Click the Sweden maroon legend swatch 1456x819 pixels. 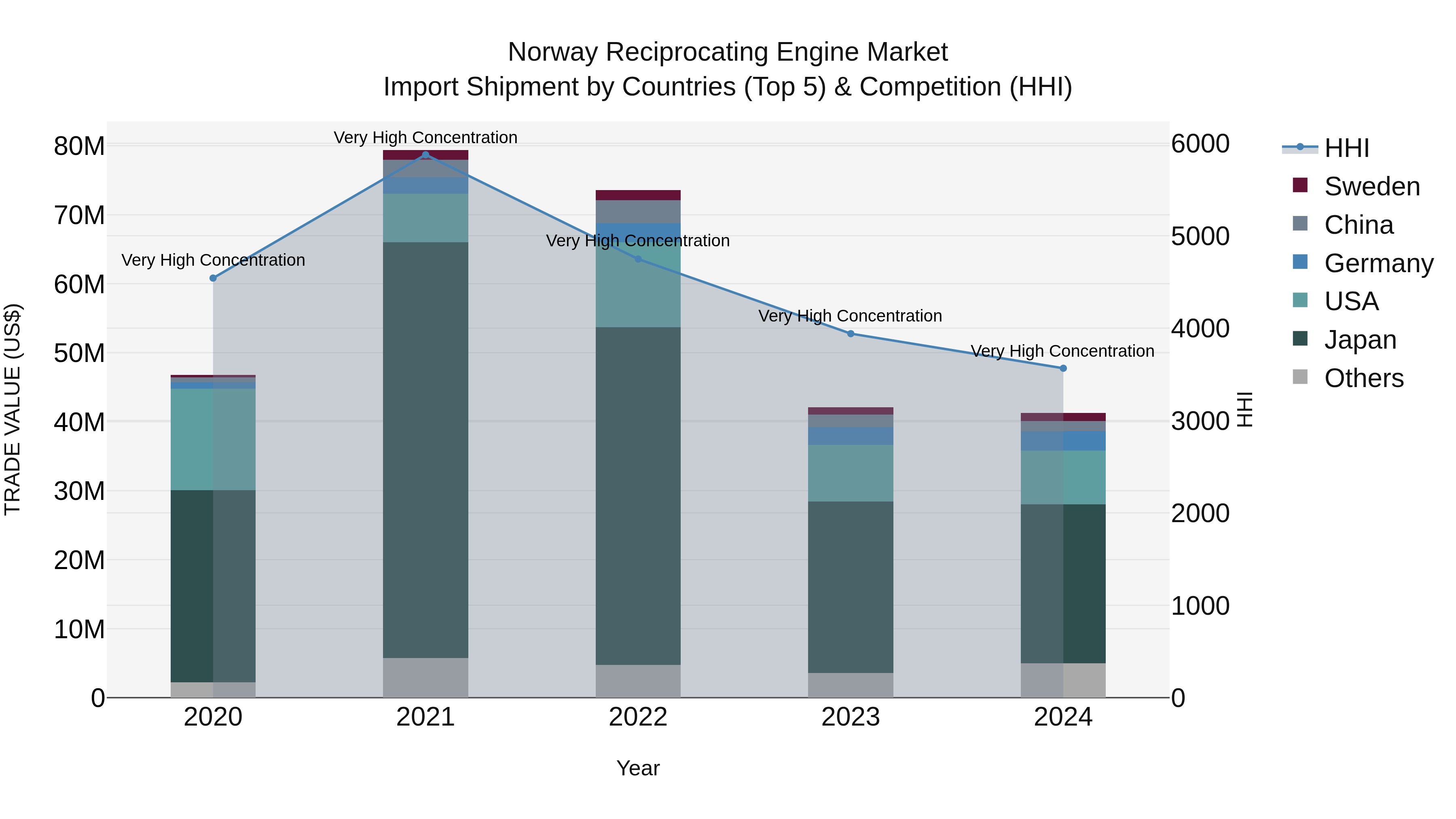[1300, 185]
